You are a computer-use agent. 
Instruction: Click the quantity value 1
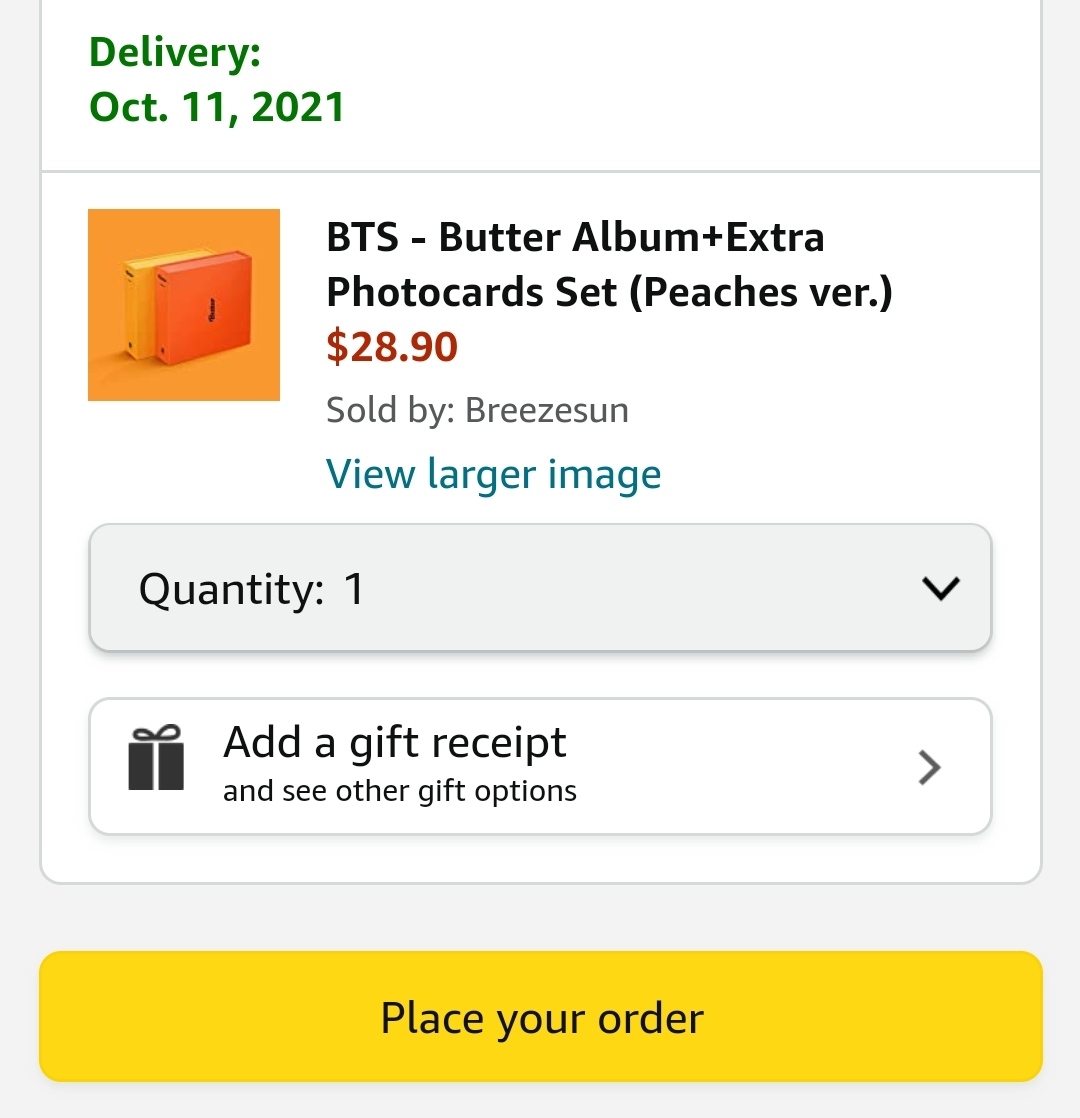click(354, 589)
